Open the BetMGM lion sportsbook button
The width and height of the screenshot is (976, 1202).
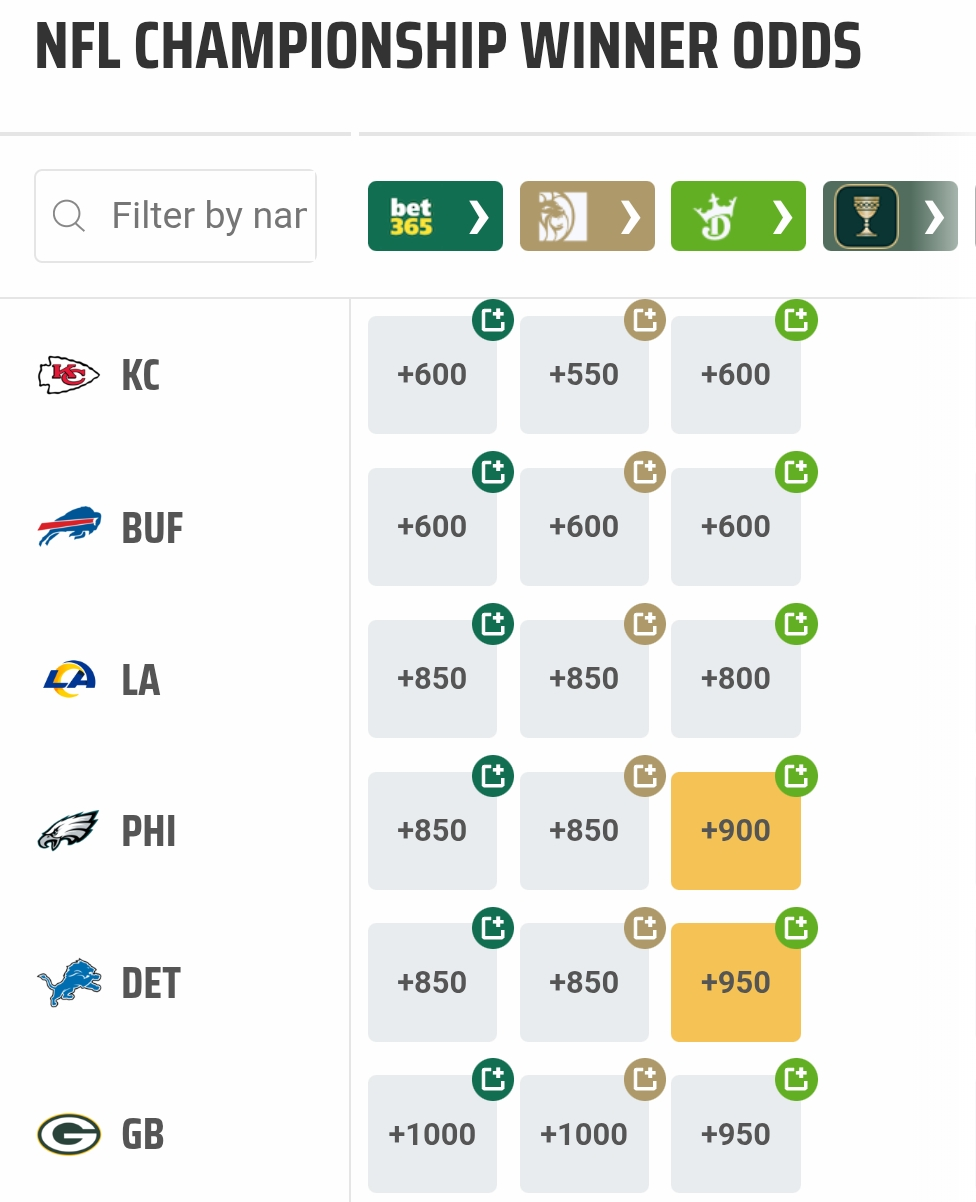point(587,216)
